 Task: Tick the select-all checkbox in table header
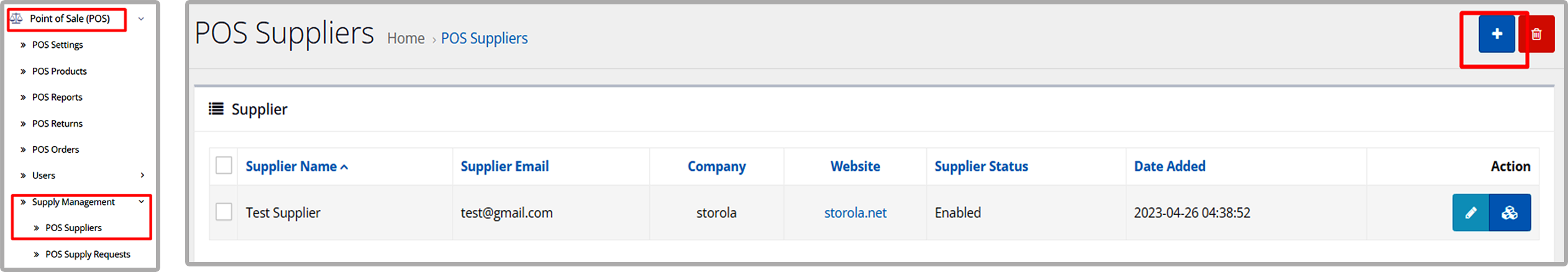pos(224,165)
